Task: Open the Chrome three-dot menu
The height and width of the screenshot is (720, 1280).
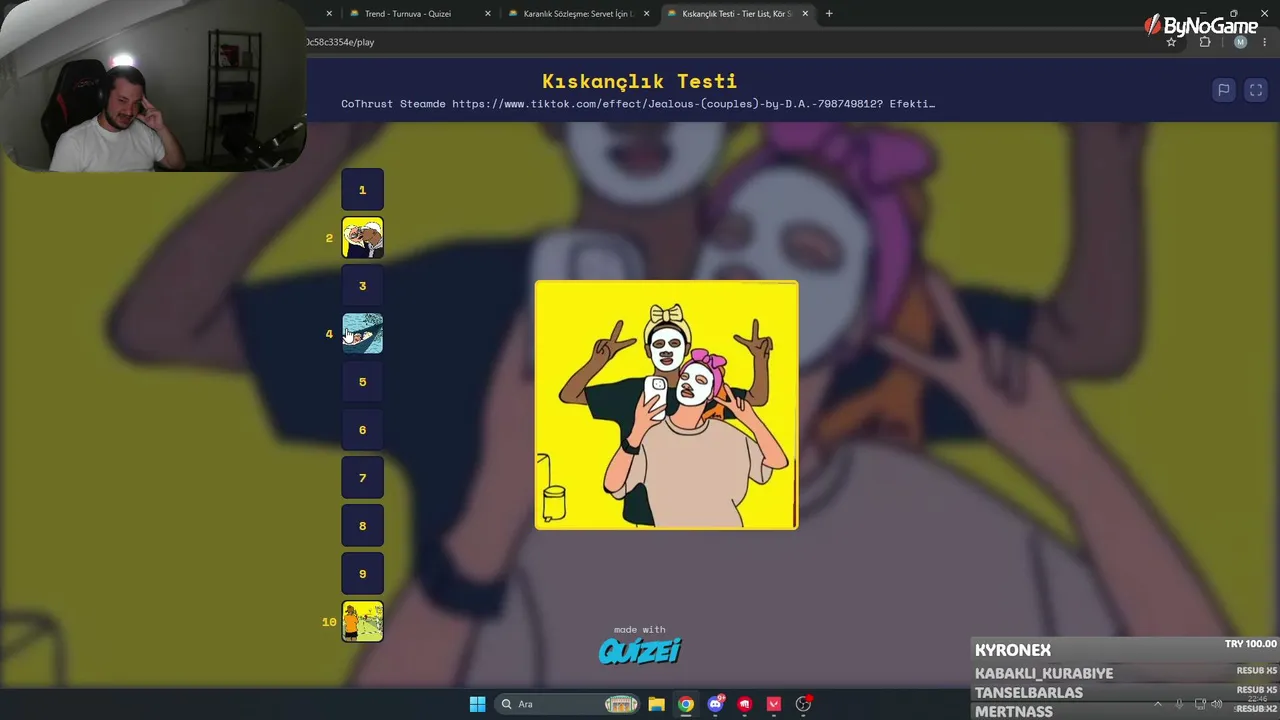Action: [x=1265, y=42]
